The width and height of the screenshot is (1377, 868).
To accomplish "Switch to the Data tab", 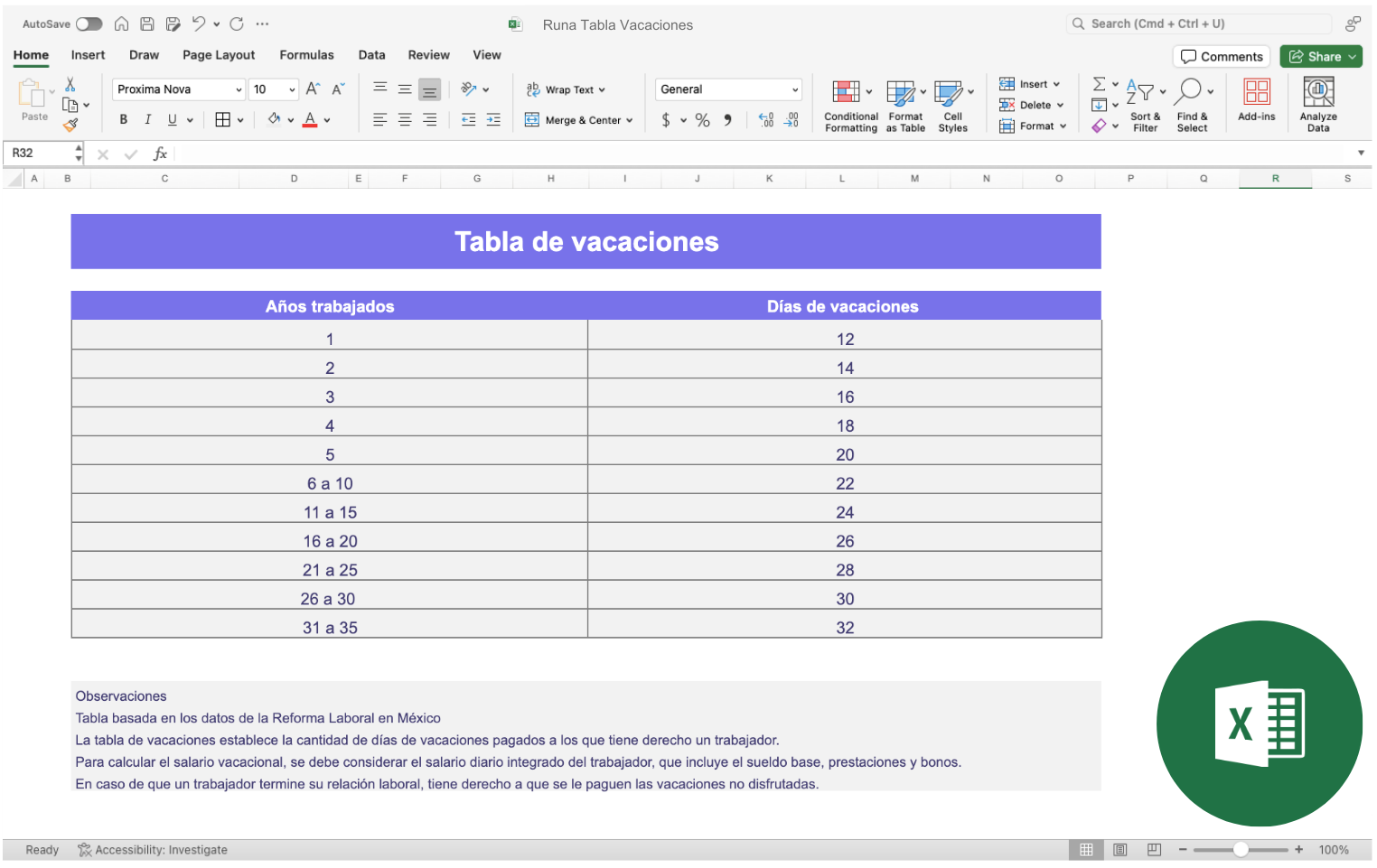I will pyautogui.click(x=371, y=55).
